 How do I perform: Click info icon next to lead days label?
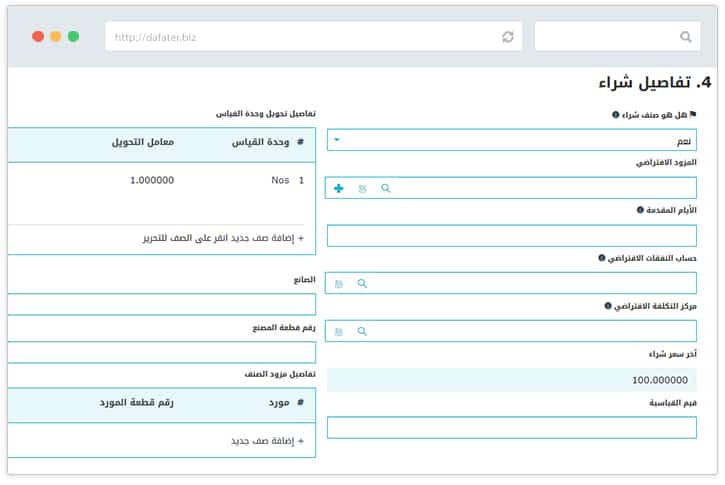coord(640,210)
